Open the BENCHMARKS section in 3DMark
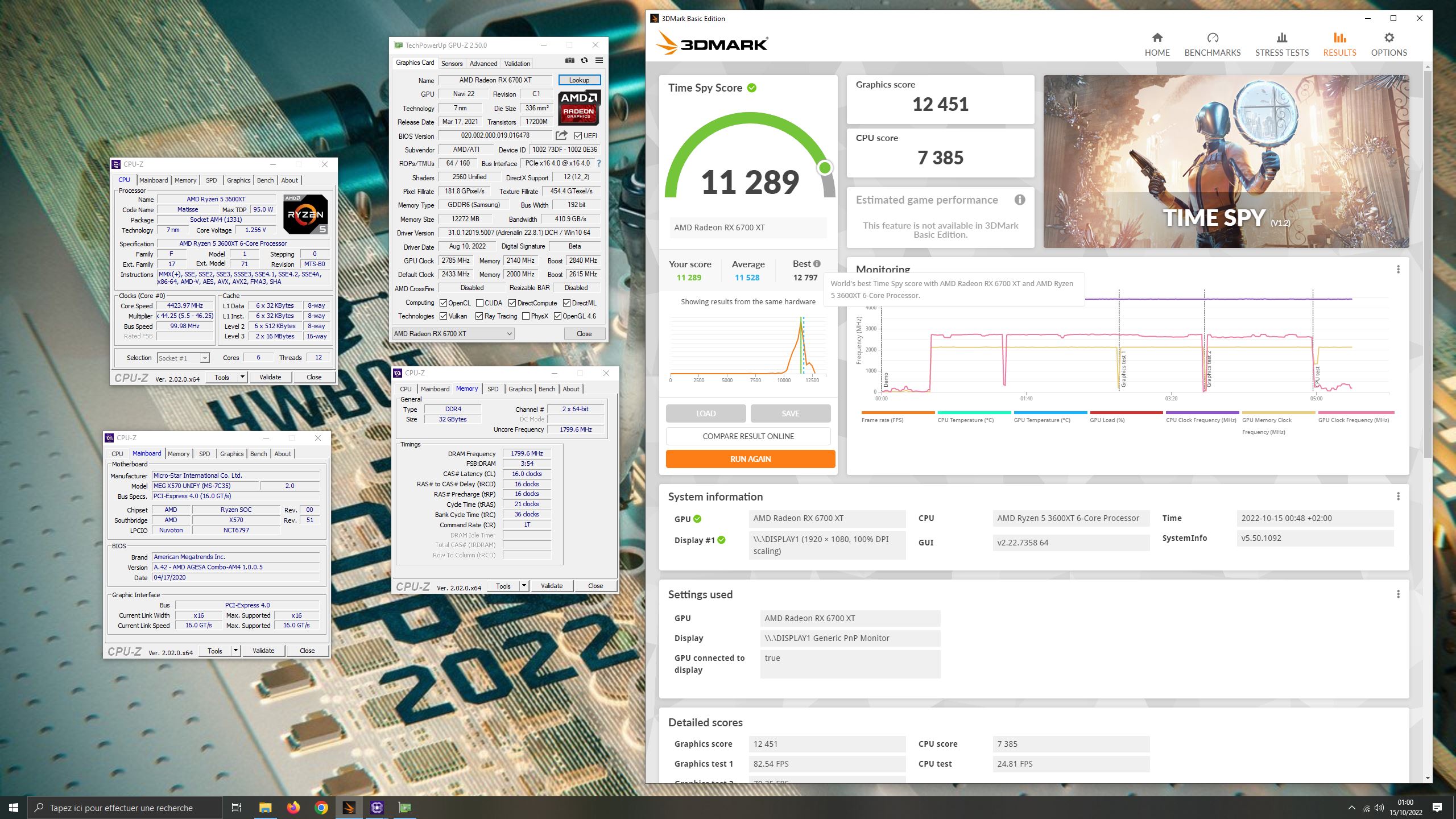This screenshot has height=819, width=1456. coord(1212,44)
